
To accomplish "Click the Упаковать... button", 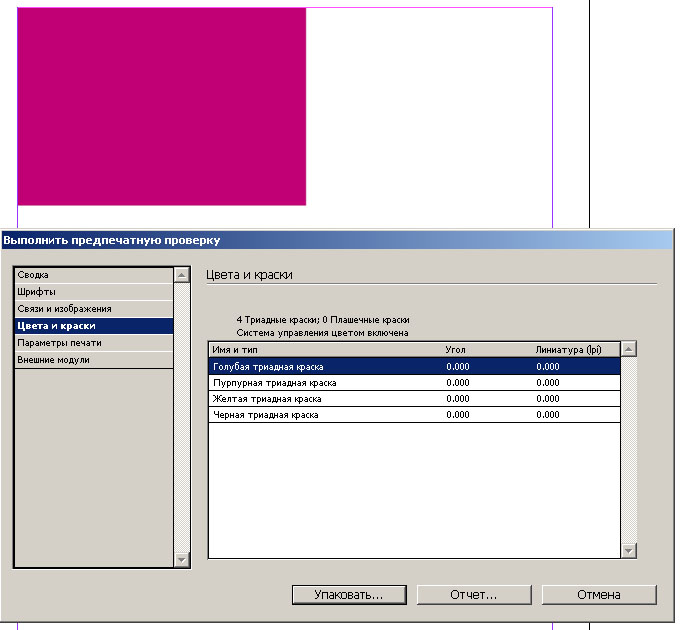I will tap(349, 595).
